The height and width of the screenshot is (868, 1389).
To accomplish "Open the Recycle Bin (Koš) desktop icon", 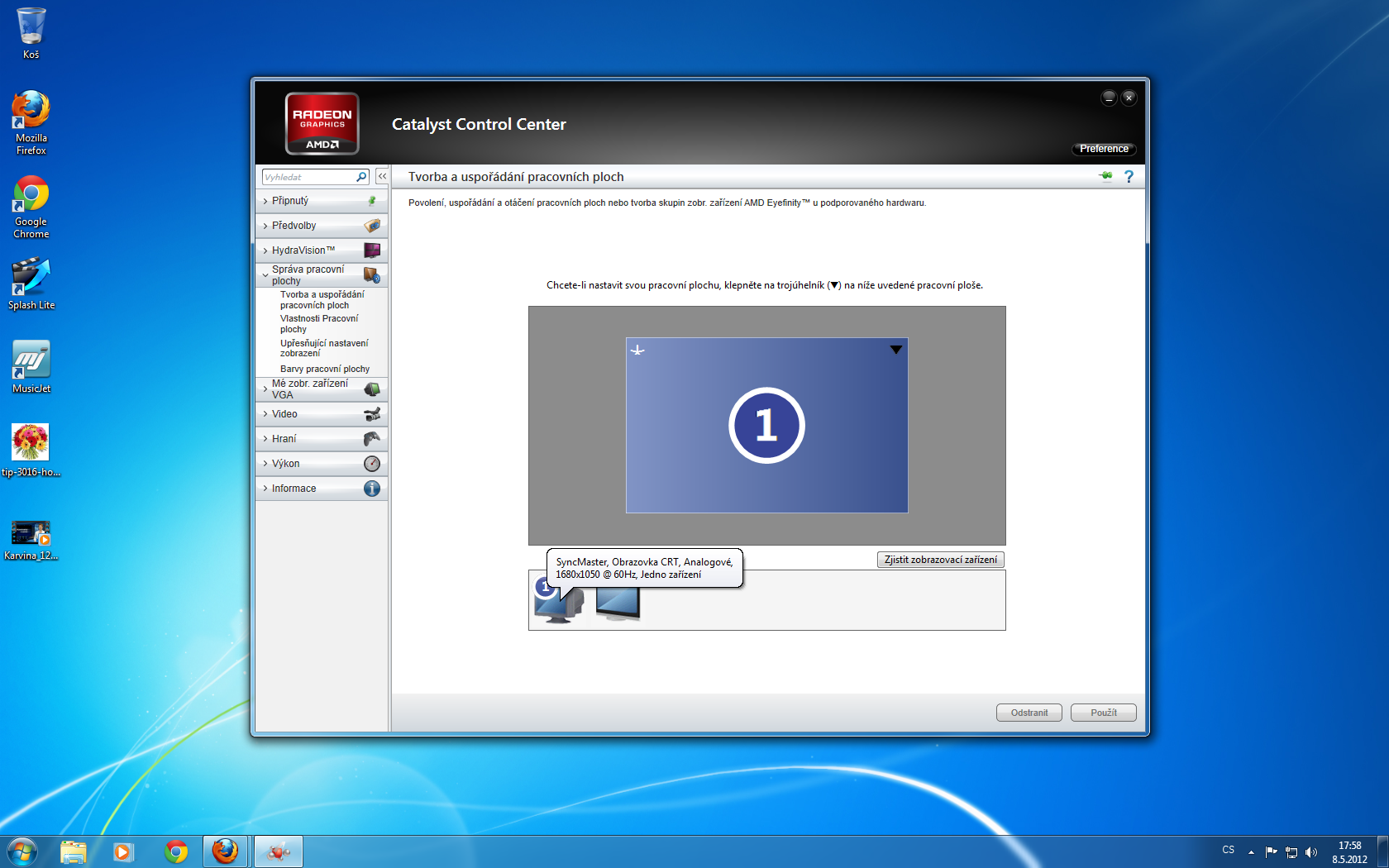I will (x=31, y=33).
